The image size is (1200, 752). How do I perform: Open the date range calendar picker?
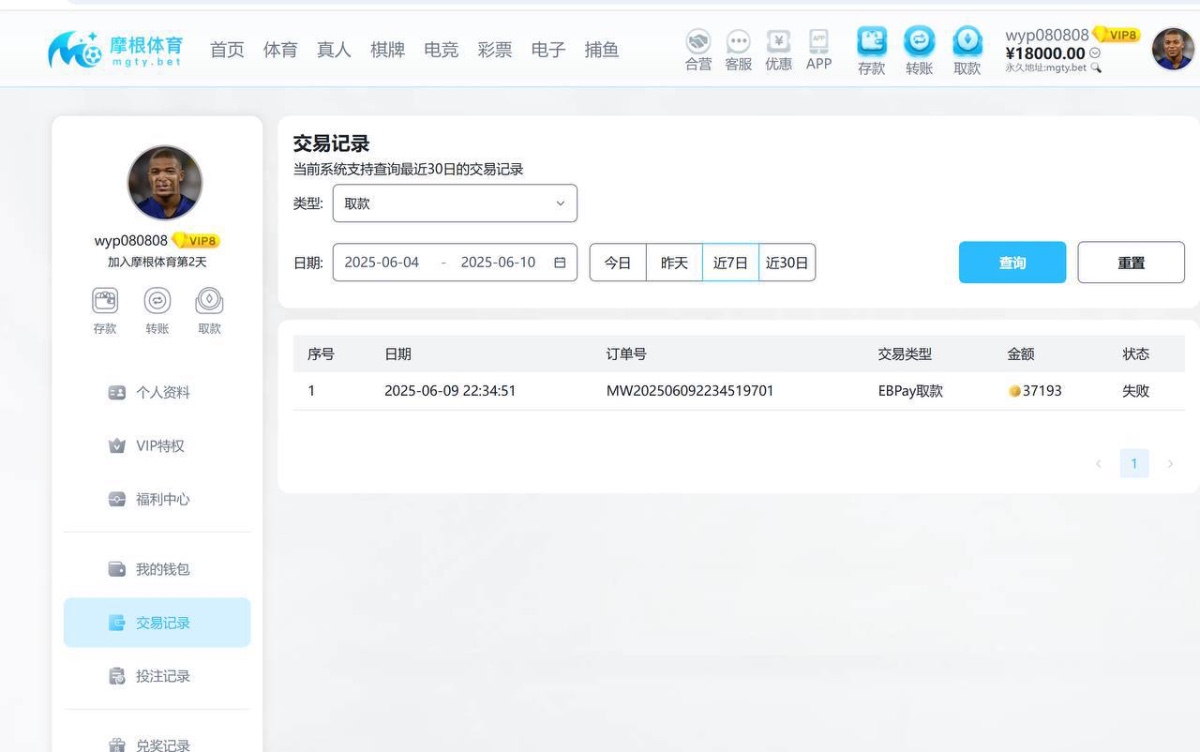tap(561, 262)
